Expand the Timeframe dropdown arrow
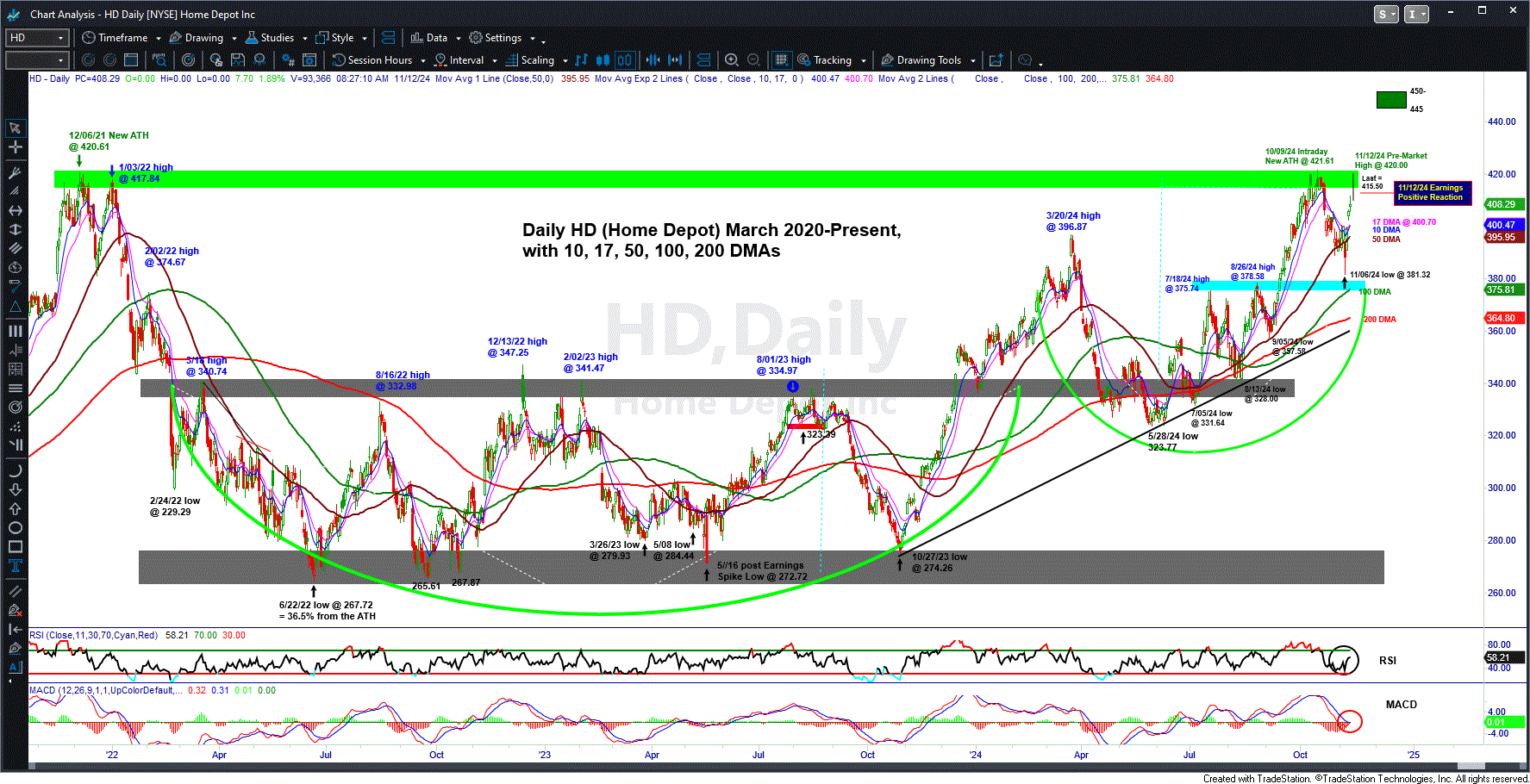This screenshot has width=1530, height=784. pos(159,38)
